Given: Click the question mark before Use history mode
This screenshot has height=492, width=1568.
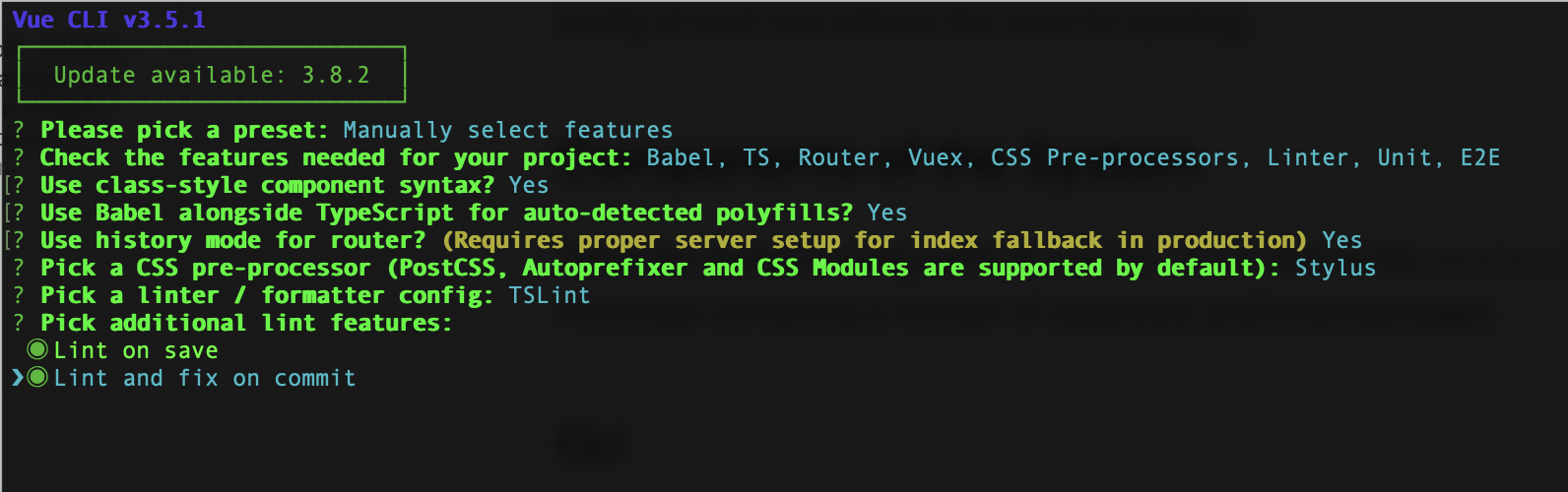Looking at the screenshot, I should point(19,240).
